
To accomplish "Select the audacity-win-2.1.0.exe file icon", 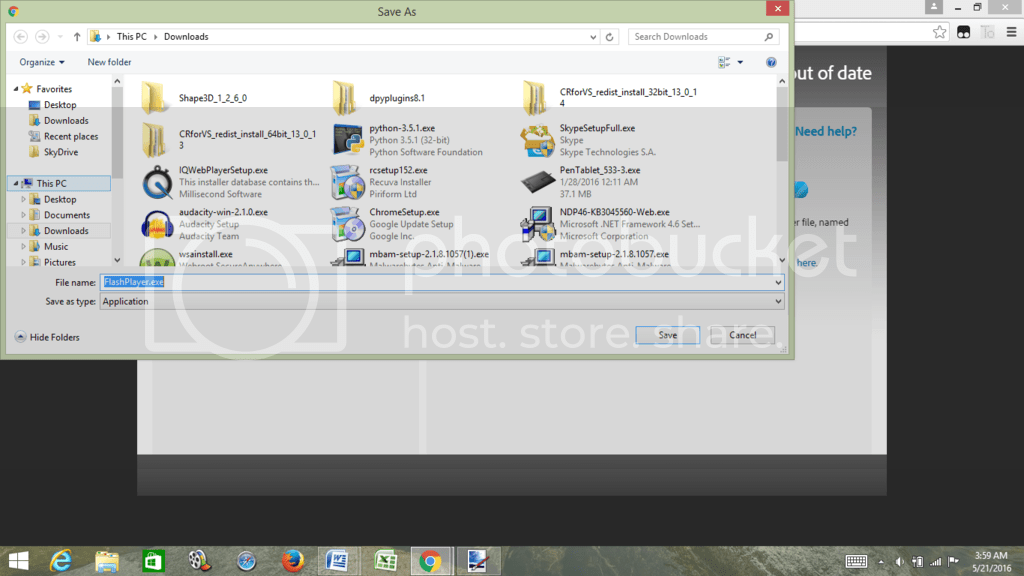I will (157, 224).
